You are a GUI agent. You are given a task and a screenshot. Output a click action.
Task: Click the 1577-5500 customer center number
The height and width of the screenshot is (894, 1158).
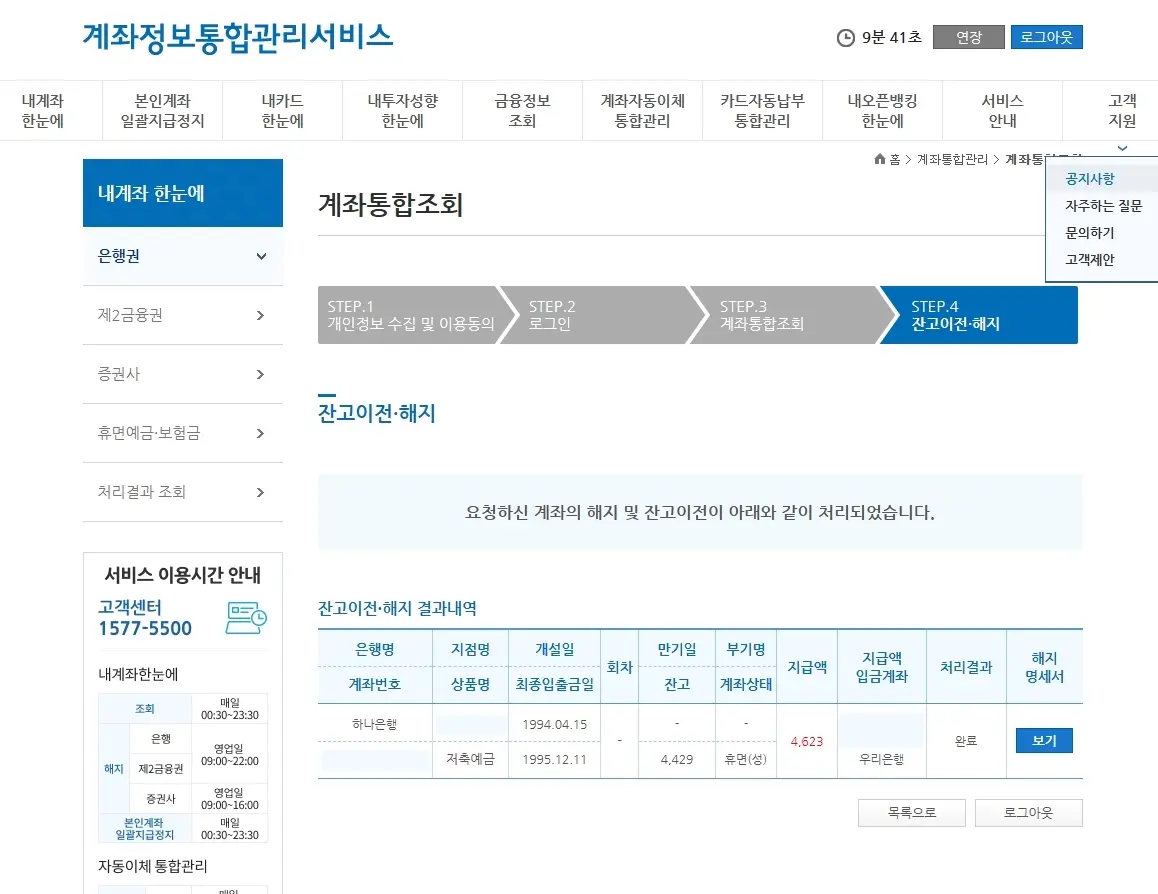[145, 628]
